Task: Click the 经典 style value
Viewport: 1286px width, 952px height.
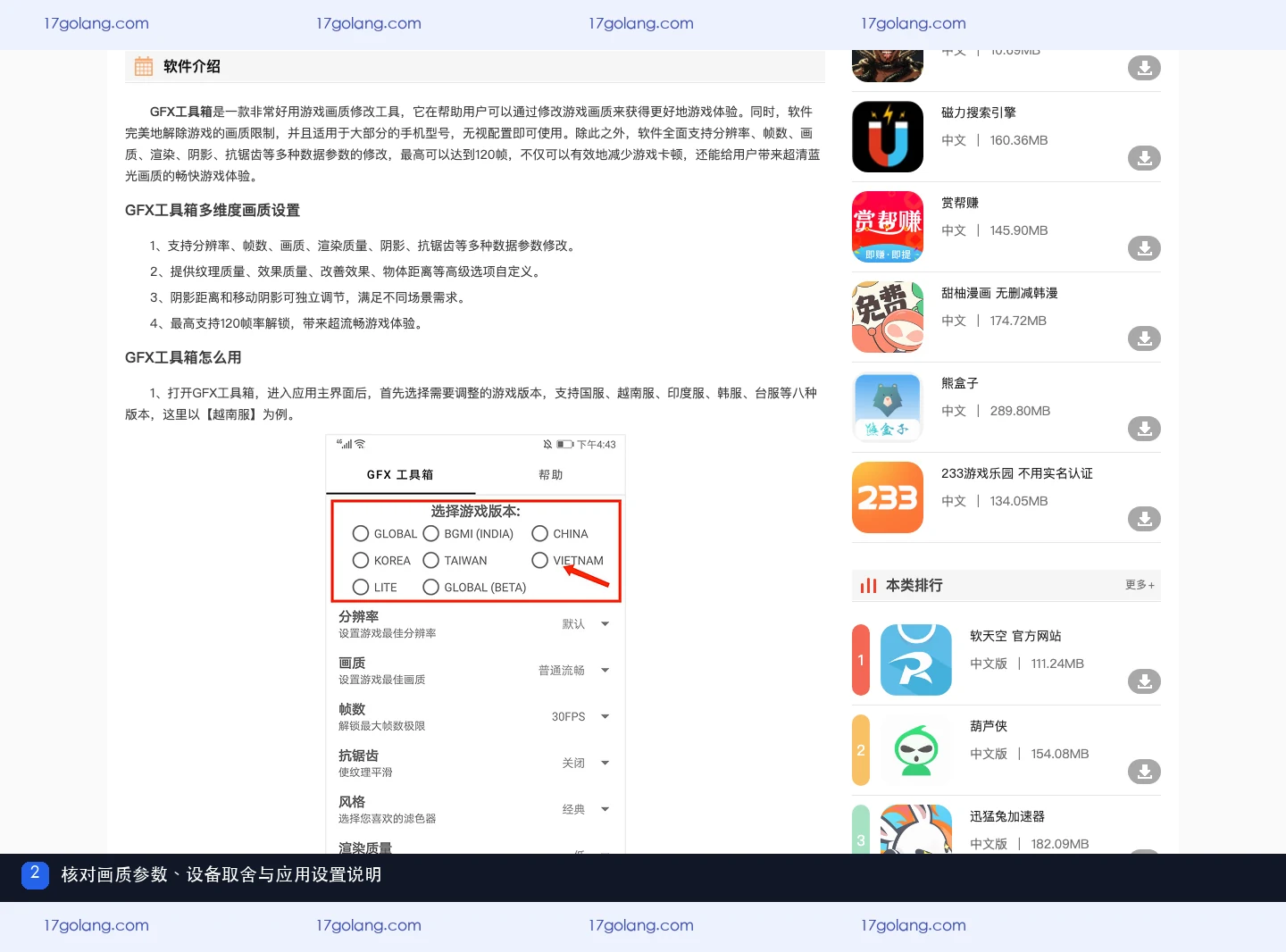Action: click(573, 810)
